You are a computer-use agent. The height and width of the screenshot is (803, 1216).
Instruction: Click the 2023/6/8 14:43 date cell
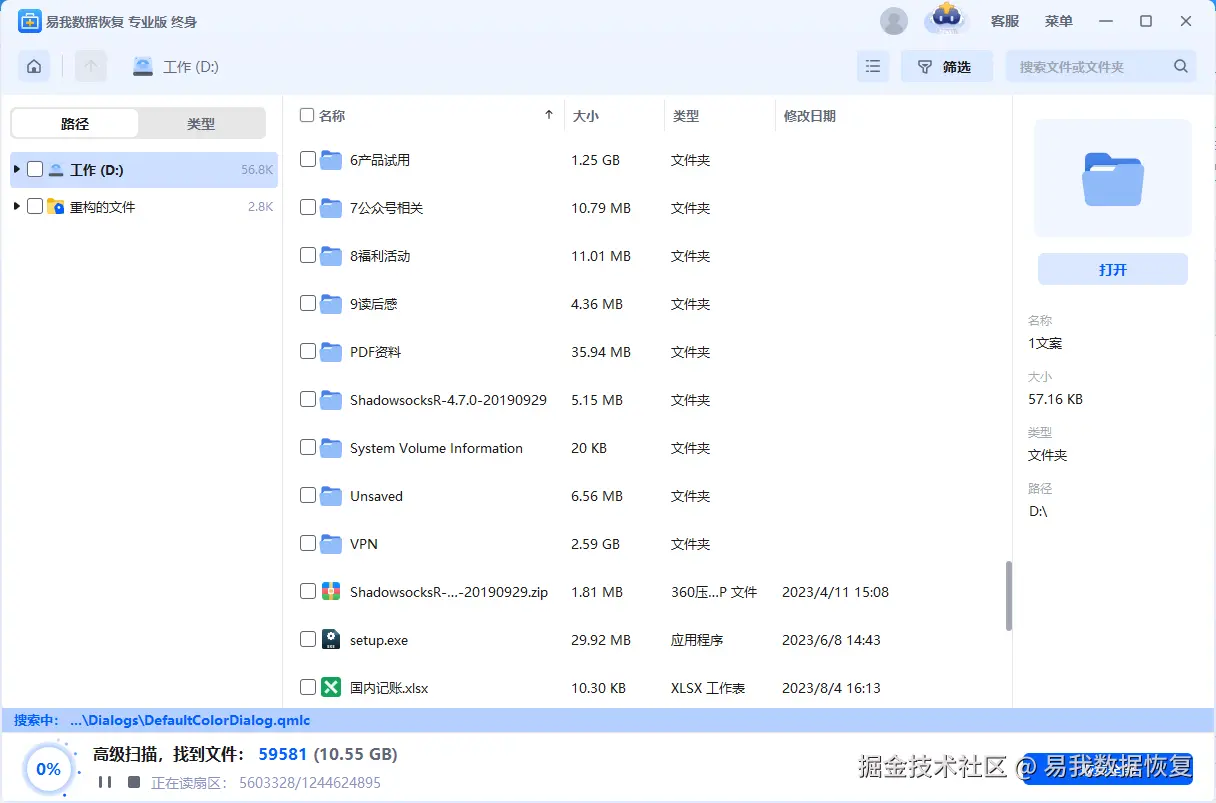[831, 640]
